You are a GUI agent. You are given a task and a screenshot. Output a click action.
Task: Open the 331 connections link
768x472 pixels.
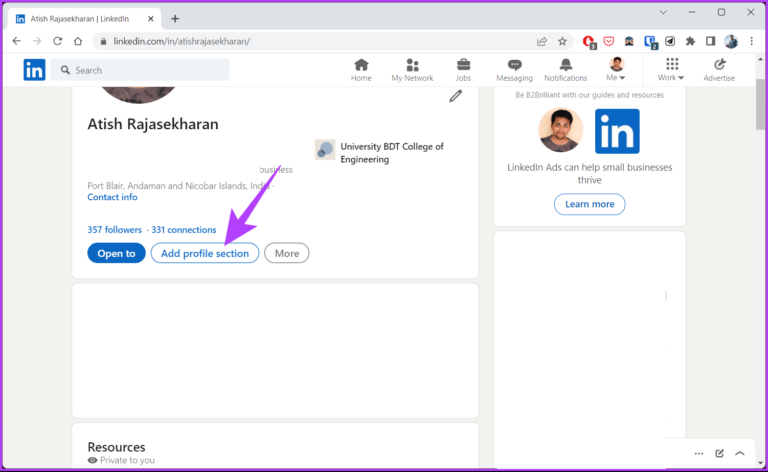pos(184,230)
